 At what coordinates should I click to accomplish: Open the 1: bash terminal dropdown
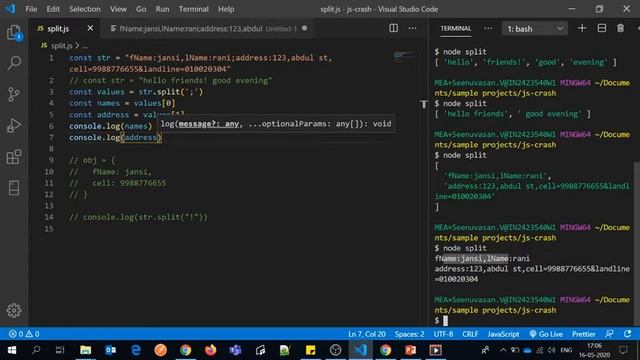pyautogui.click(x=535, y=29)
